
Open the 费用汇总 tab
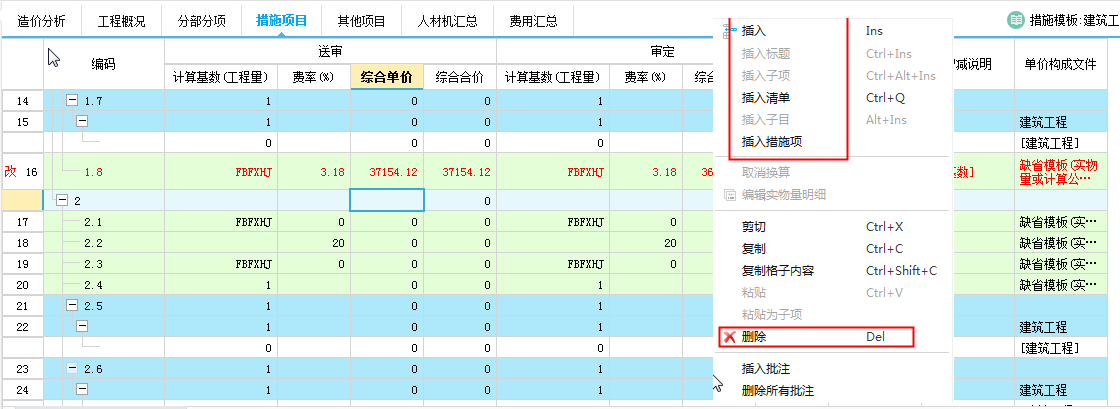pyautogui.click(x=533, y=20)
